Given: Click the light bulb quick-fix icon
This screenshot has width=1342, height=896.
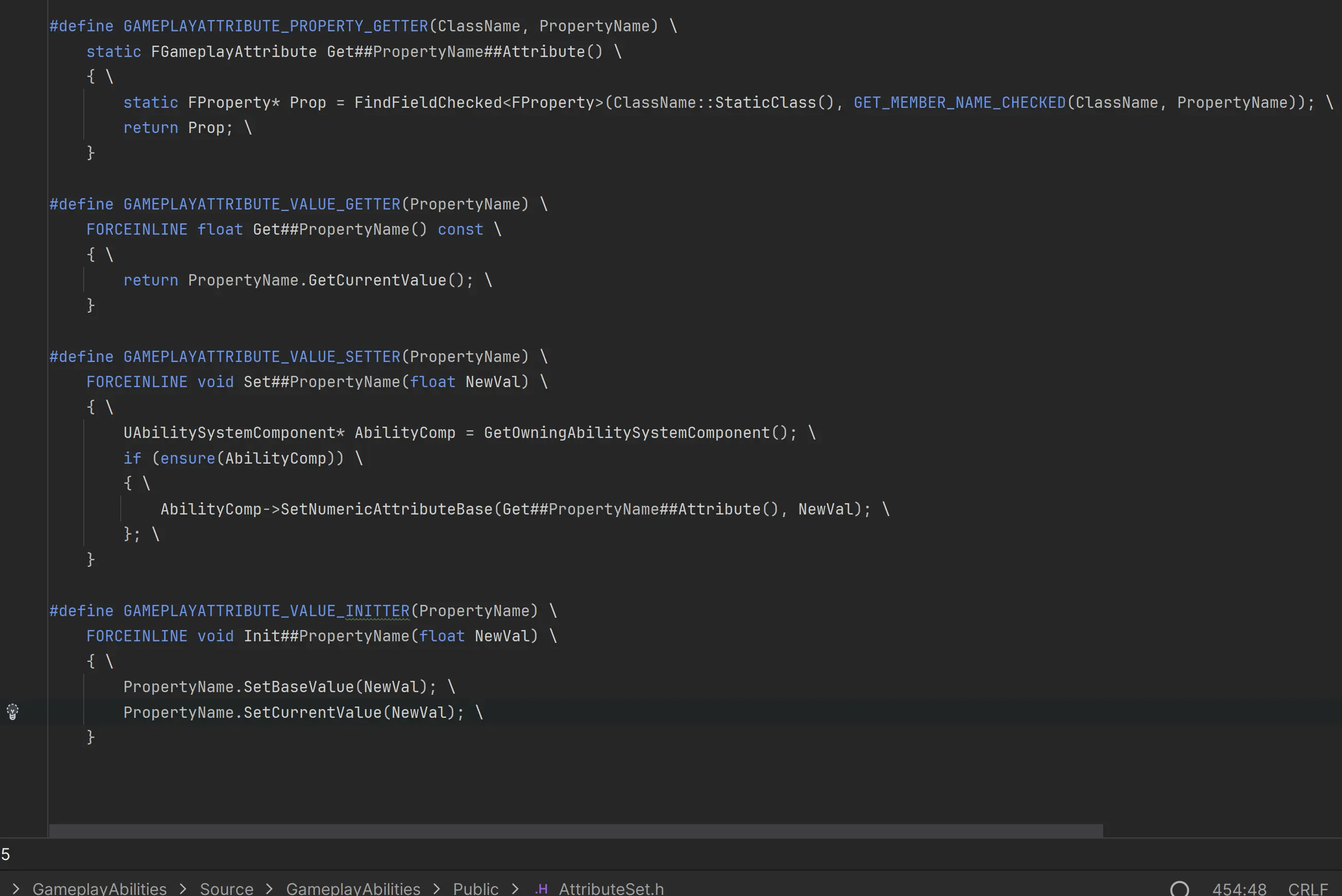Looking at the screenshot, I should [12, 712].
